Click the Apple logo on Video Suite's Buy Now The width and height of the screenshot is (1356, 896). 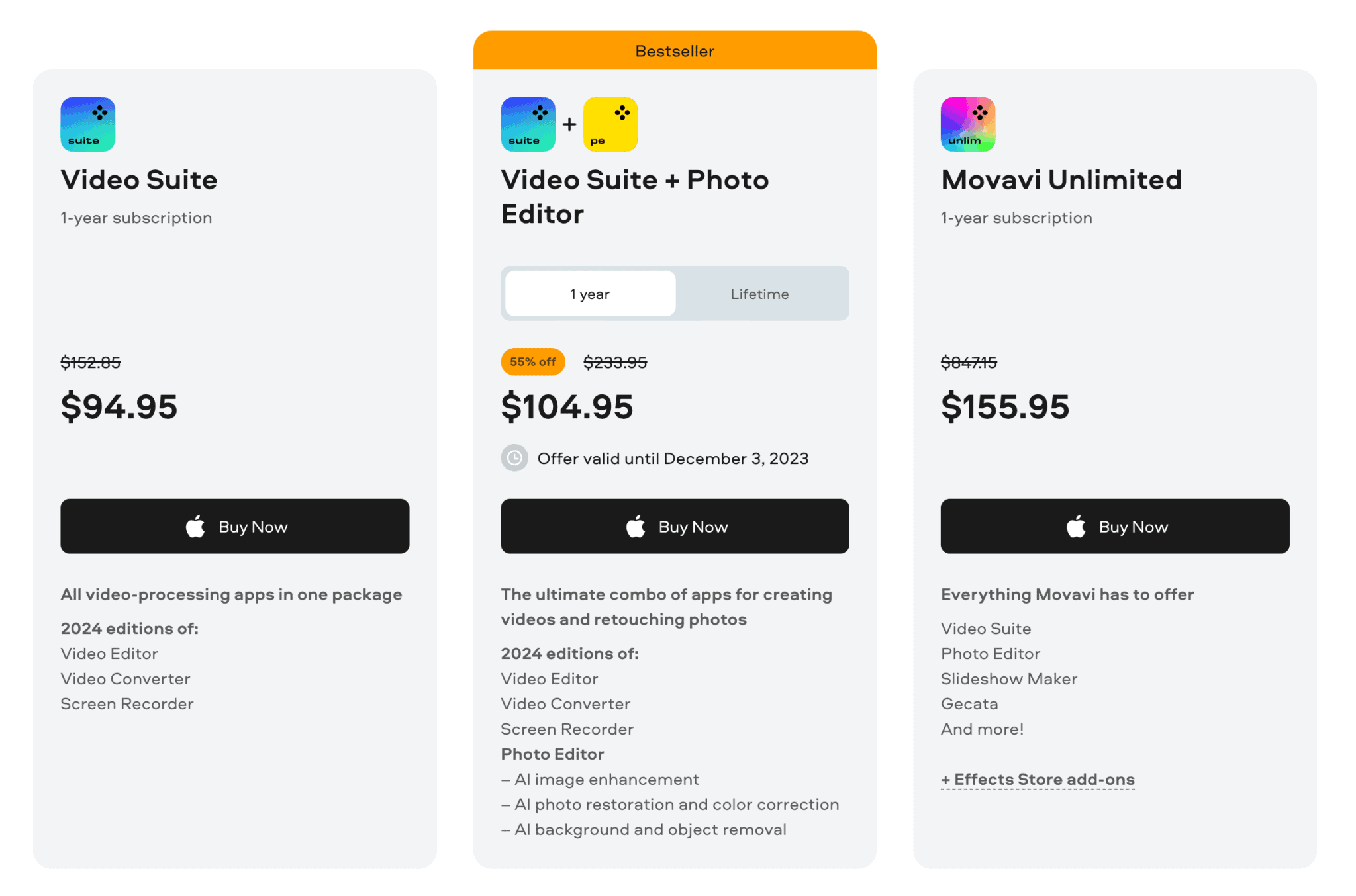[195, 526]
